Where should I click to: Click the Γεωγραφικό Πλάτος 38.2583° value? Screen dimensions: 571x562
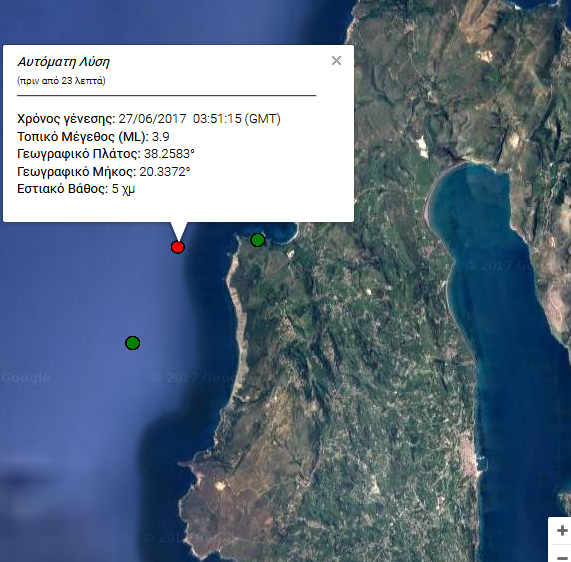(x=169, y=154)
